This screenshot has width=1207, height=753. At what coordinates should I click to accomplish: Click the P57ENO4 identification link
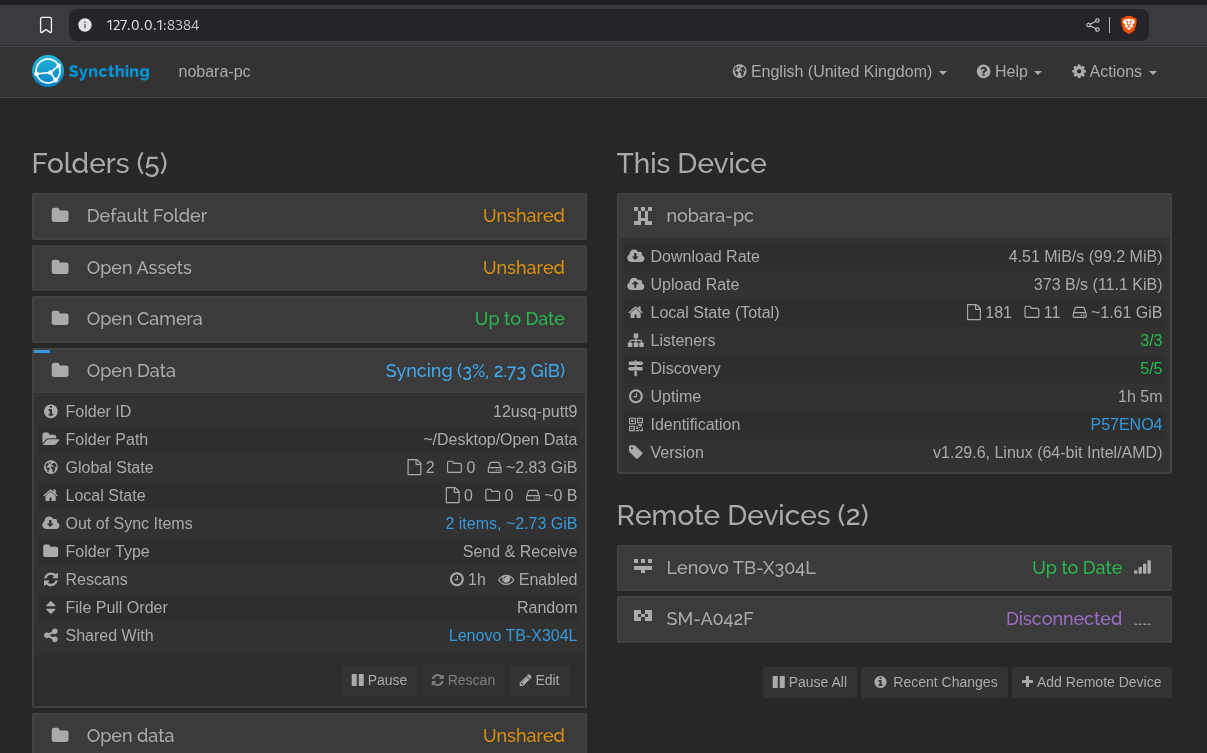coord(1126,424)
